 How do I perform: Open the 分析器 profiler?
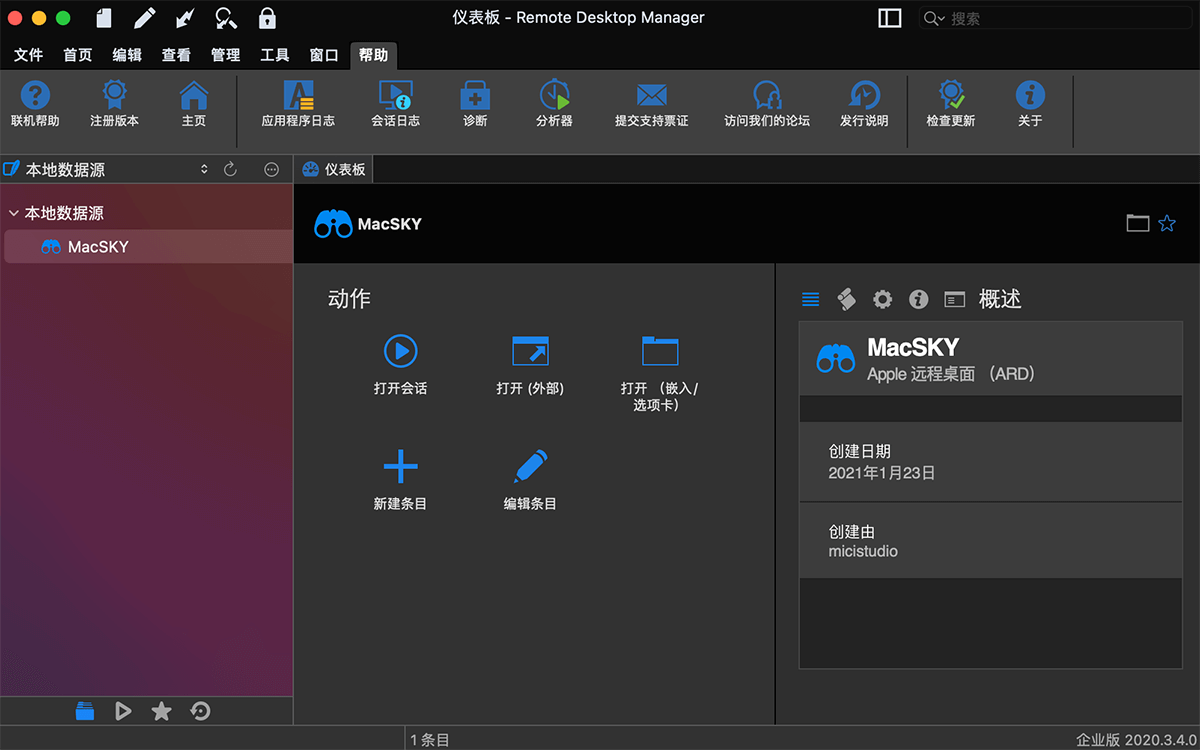coord(554,104)
